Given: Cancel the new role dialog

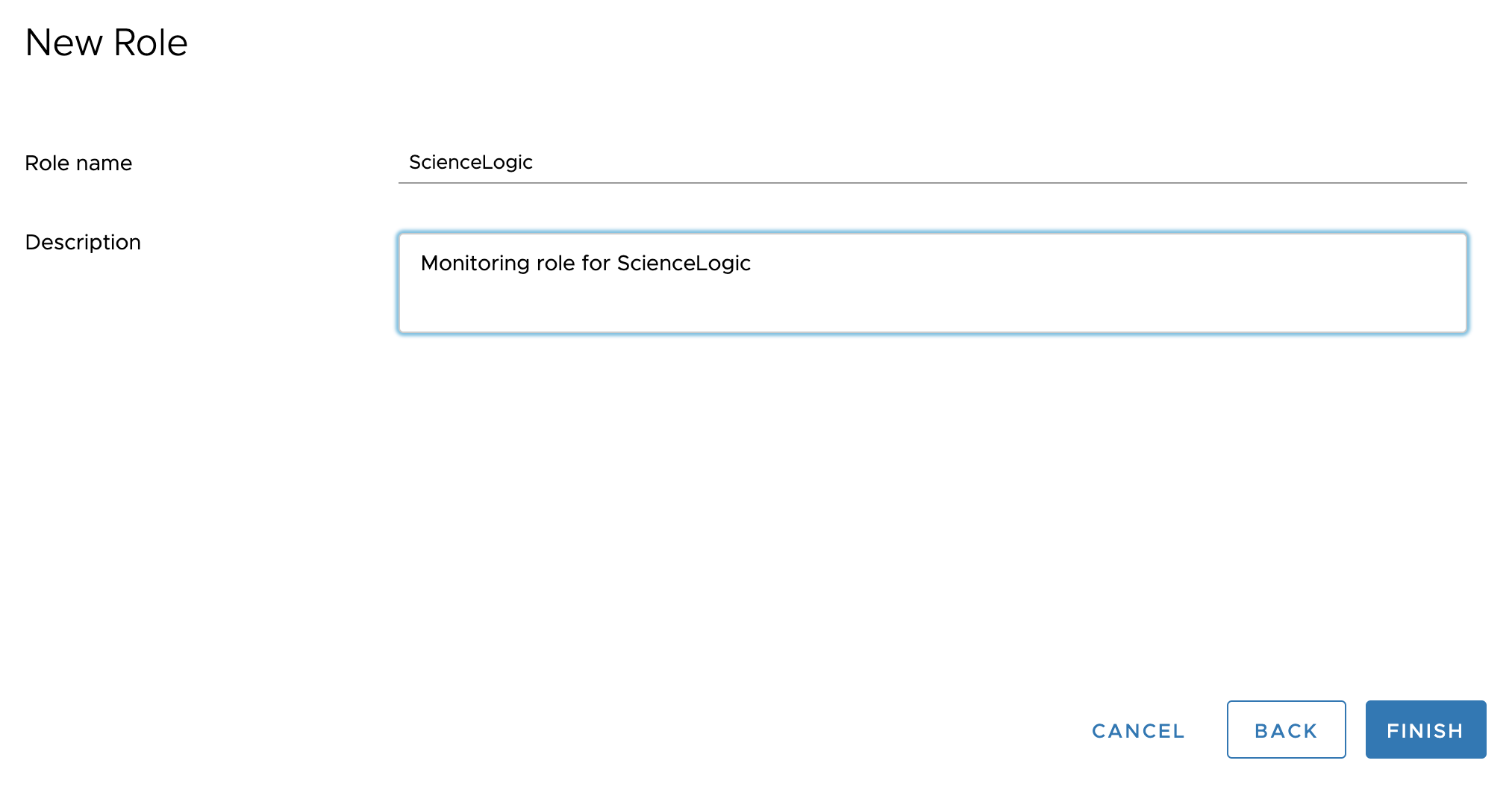Looking at the screenshot, I should click(1137, 730).
